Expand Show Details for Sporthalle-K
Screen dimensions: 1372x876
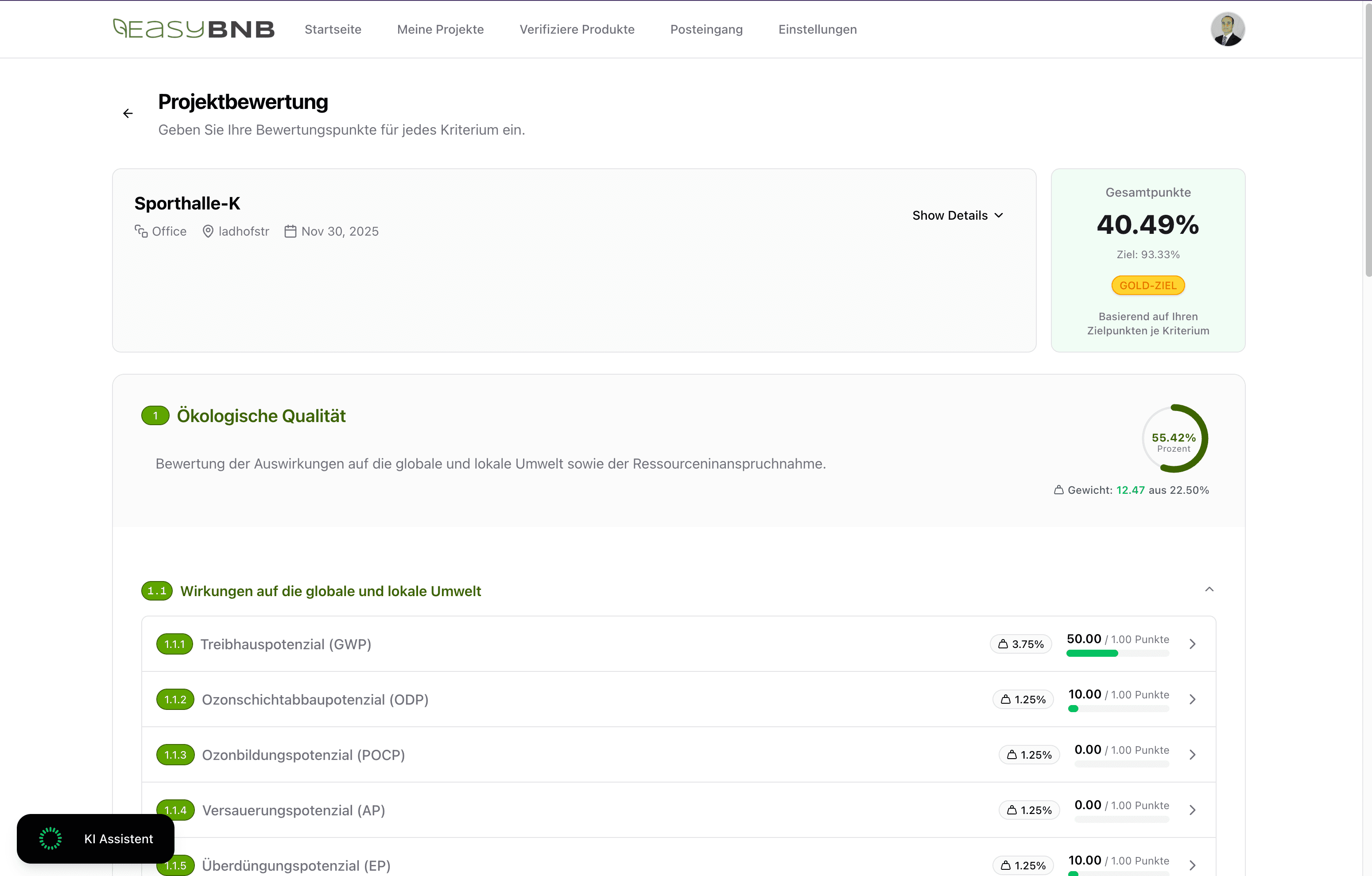(958, 215)
